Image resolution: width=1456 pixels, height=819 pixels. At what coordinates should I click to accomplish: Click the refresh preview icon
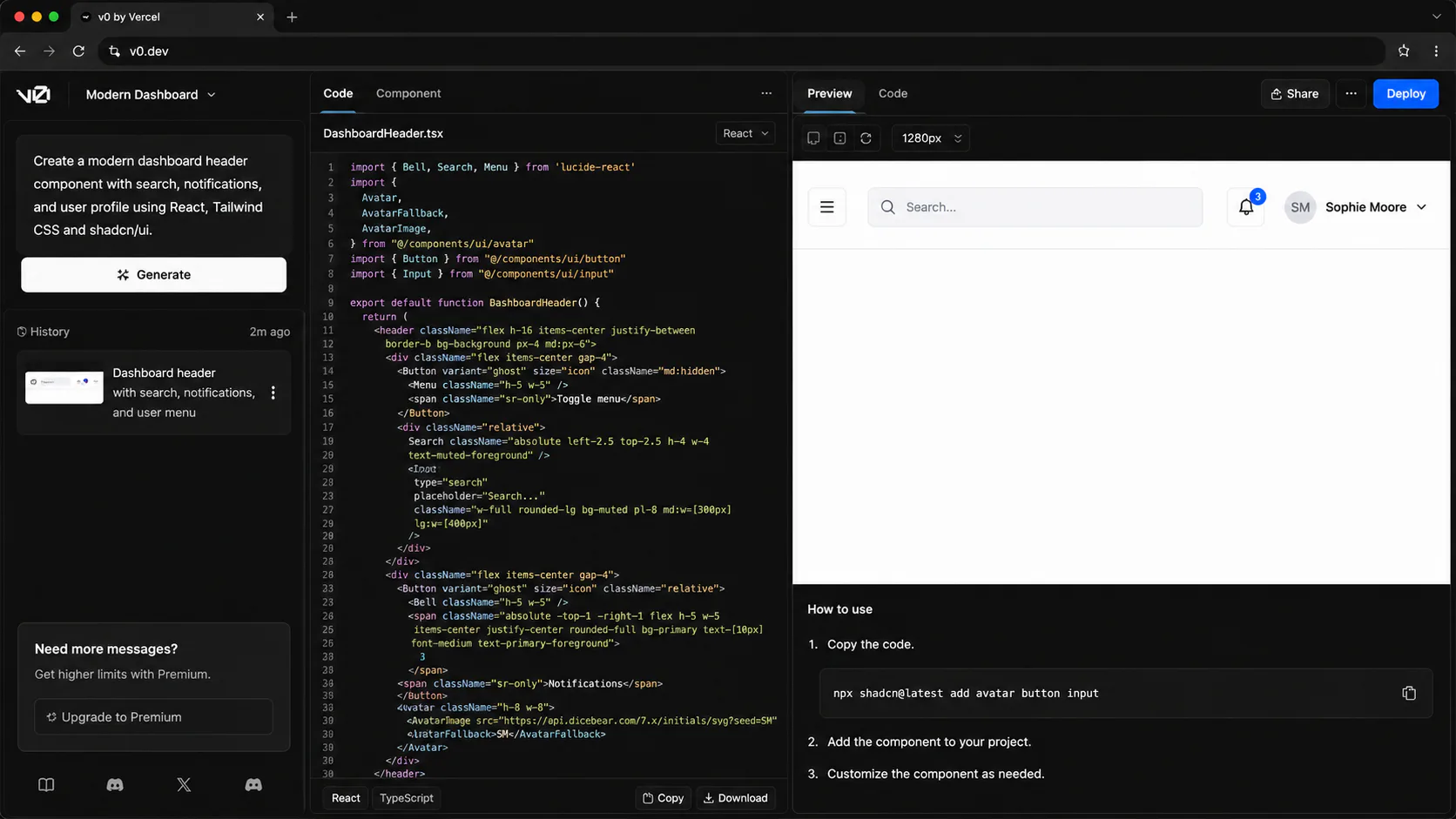pyautogui.click(x=866, y=138)
